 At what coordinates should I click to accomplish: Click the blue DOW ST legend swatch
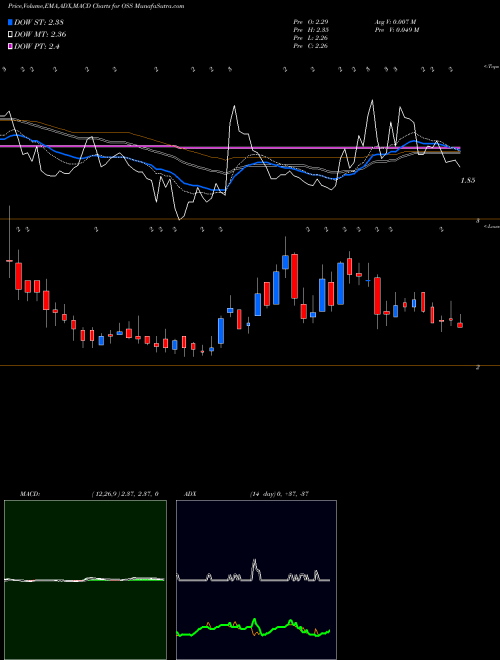pos(10,22)
